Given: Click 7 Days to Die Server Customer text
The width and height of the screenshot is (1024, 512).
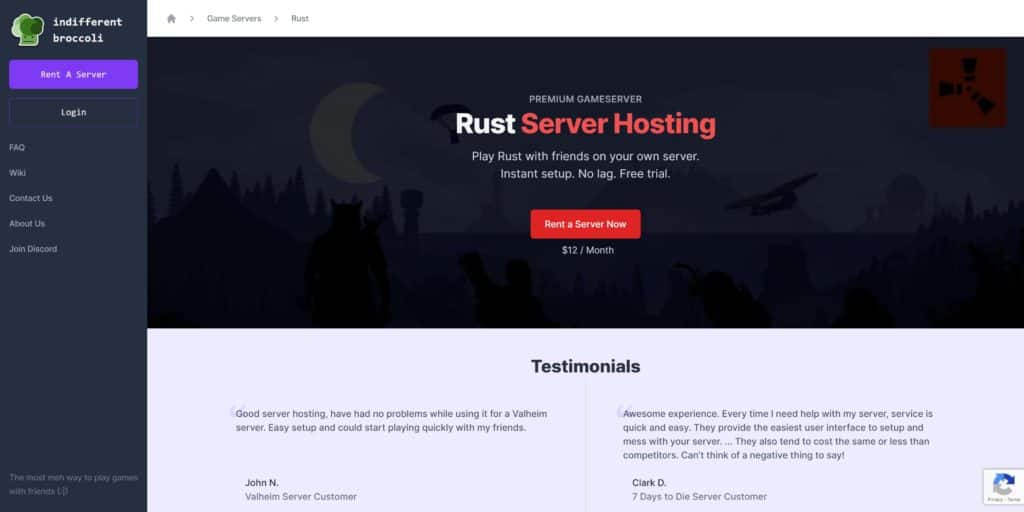Looking at the screenshot, I should pos(699,497).
